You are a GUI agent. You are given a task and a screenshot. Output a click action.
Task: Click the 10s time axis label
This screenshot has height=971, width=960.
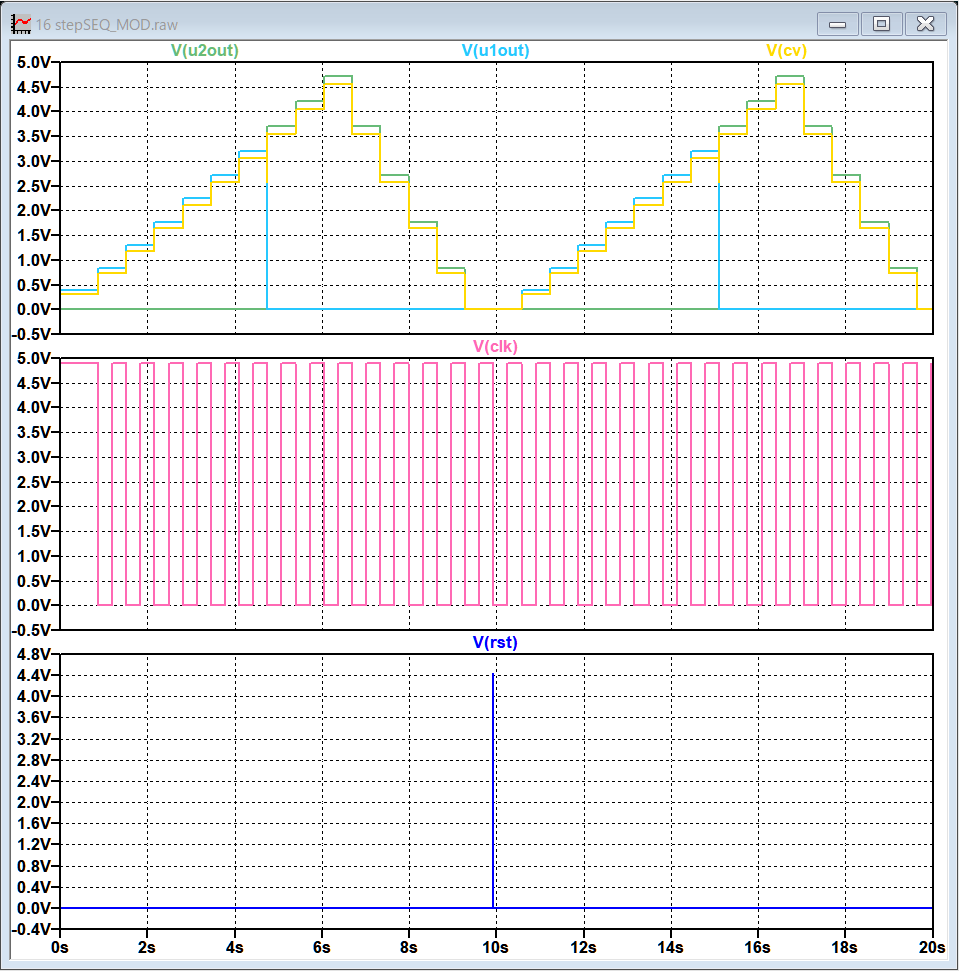point(495,947)
